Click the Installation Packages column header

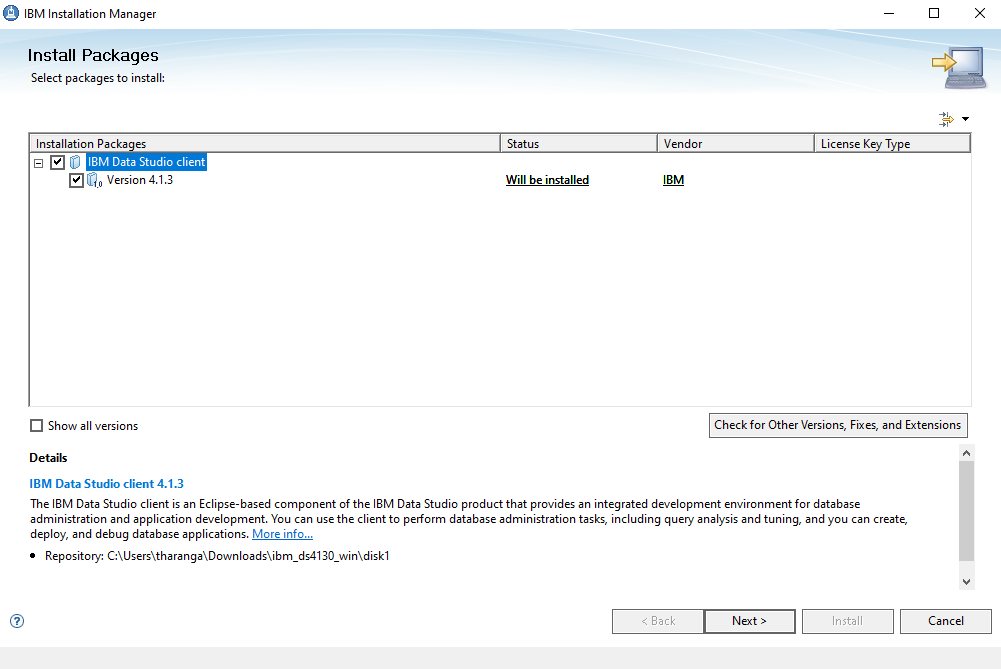pos(264,144)
